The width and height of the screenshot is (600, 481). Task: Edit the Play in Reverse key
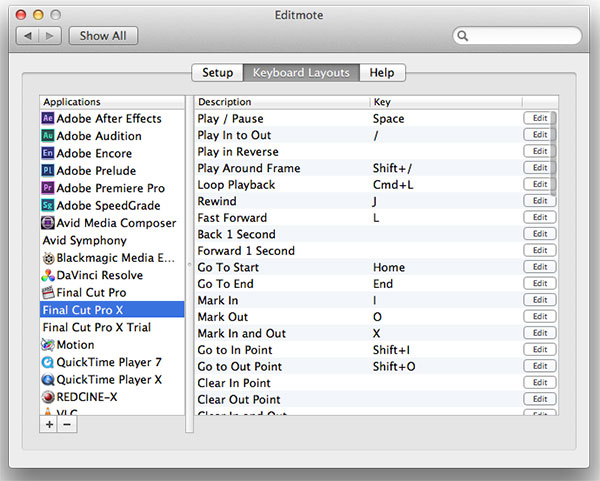pos(540,151)
